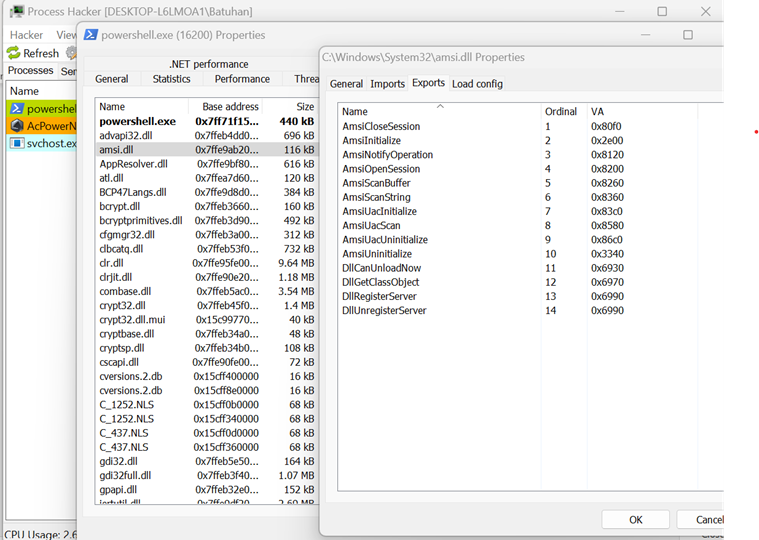759x540 pixels.
Task: Click the powershell process icon in list
Action: (x=17, y=108)
